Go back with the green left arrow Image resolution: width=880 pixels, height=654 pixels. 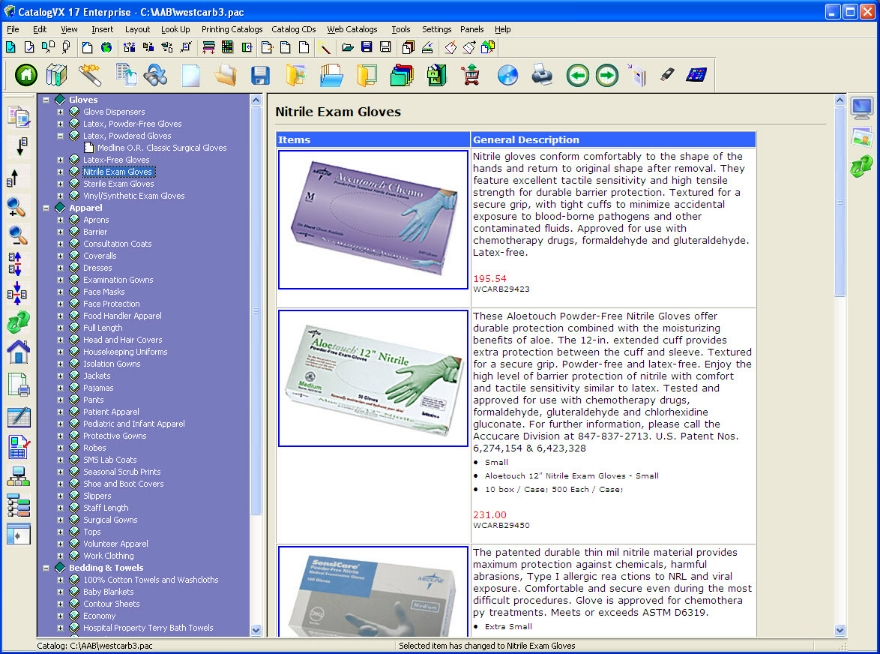[578, 75]
